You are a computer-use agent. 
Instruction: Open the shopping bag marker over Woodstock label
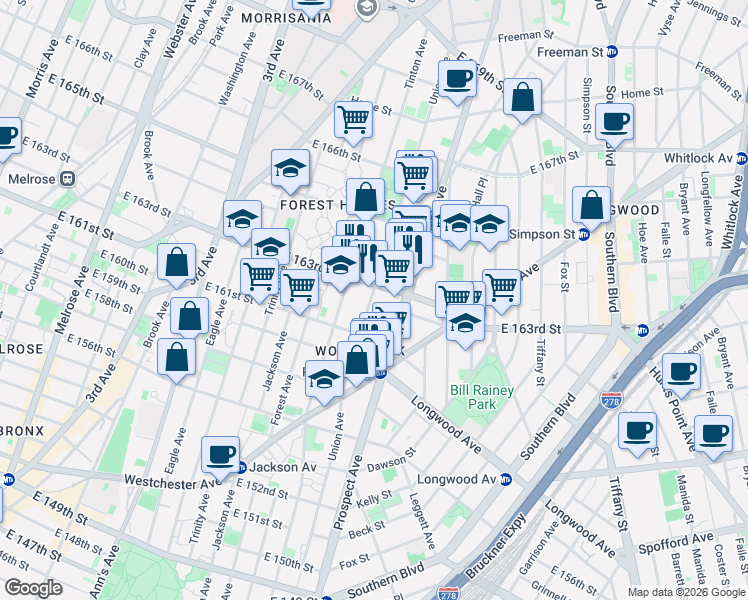356,361
